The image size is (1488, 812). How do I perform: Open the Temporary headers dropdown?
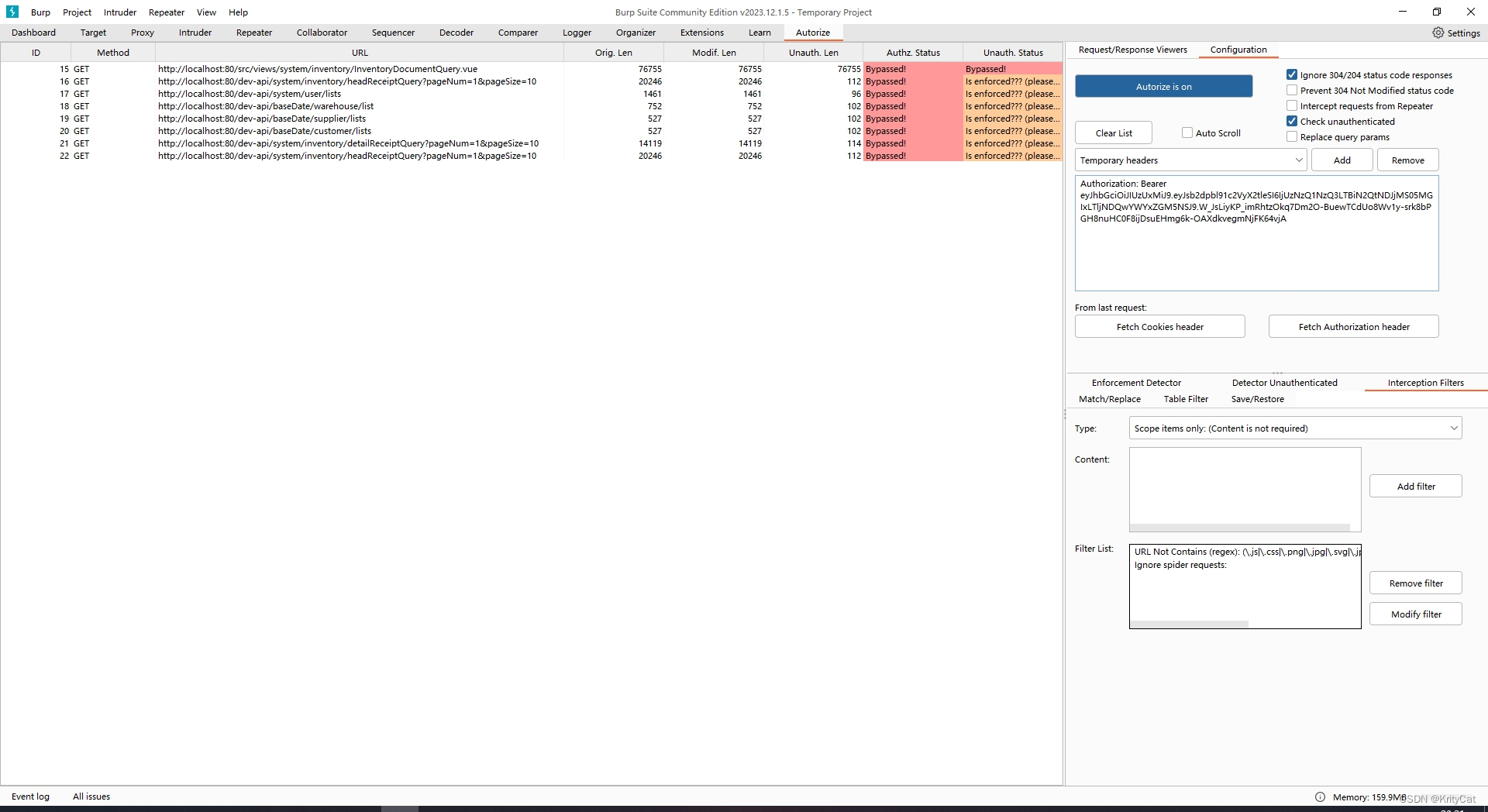1190,160
